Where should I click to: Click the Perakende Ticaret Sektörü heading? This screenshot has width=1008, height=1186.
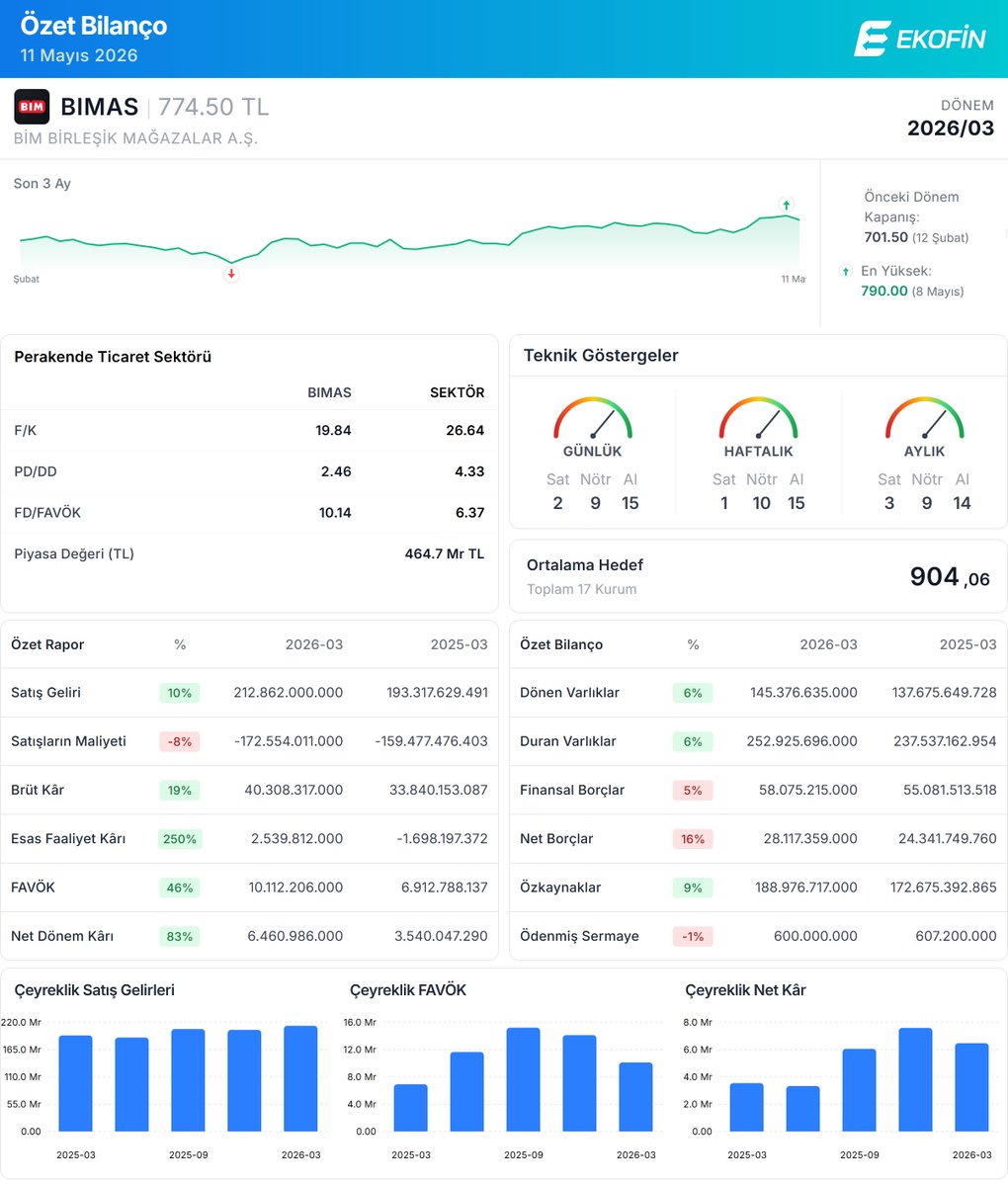pos(113,357)
